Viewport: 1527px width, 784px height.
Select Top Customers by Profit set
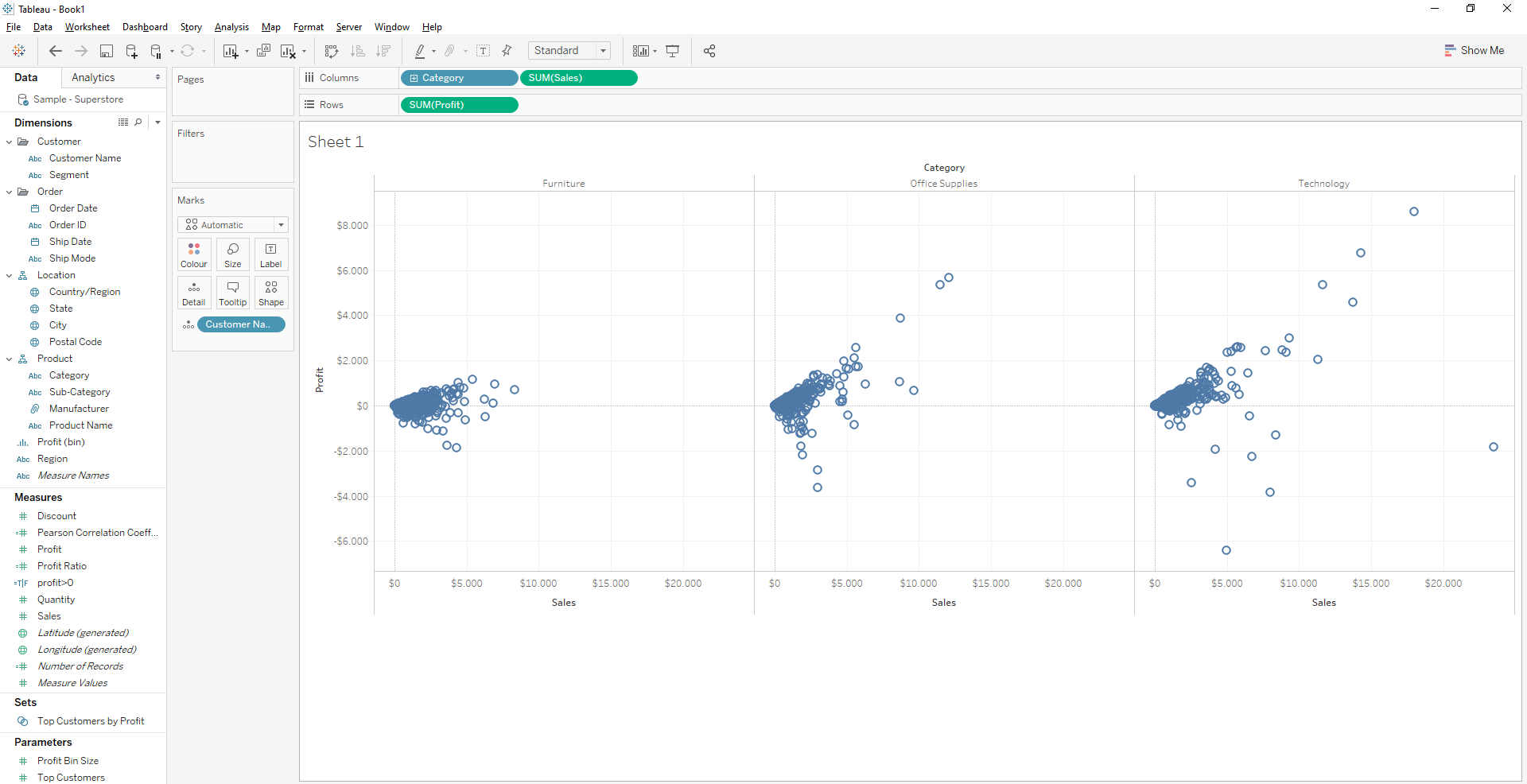[x=90, y=720]
